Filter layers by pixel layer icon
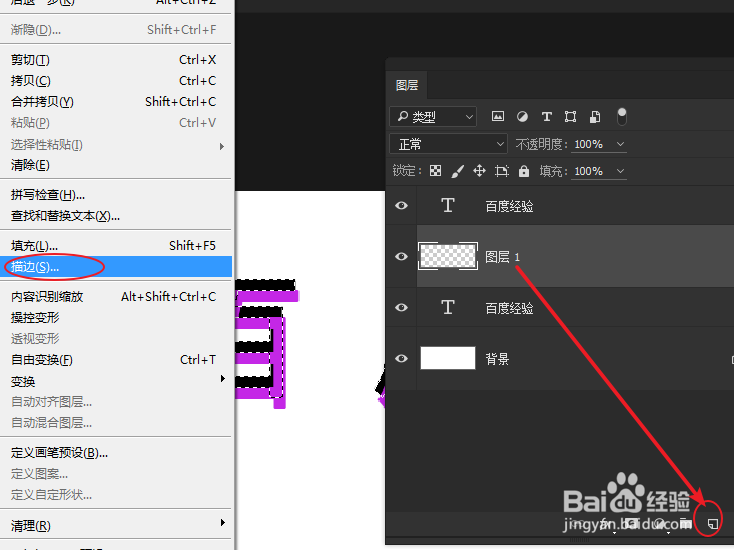Screen dimensions: 734x550 click(x=498, y=117)
